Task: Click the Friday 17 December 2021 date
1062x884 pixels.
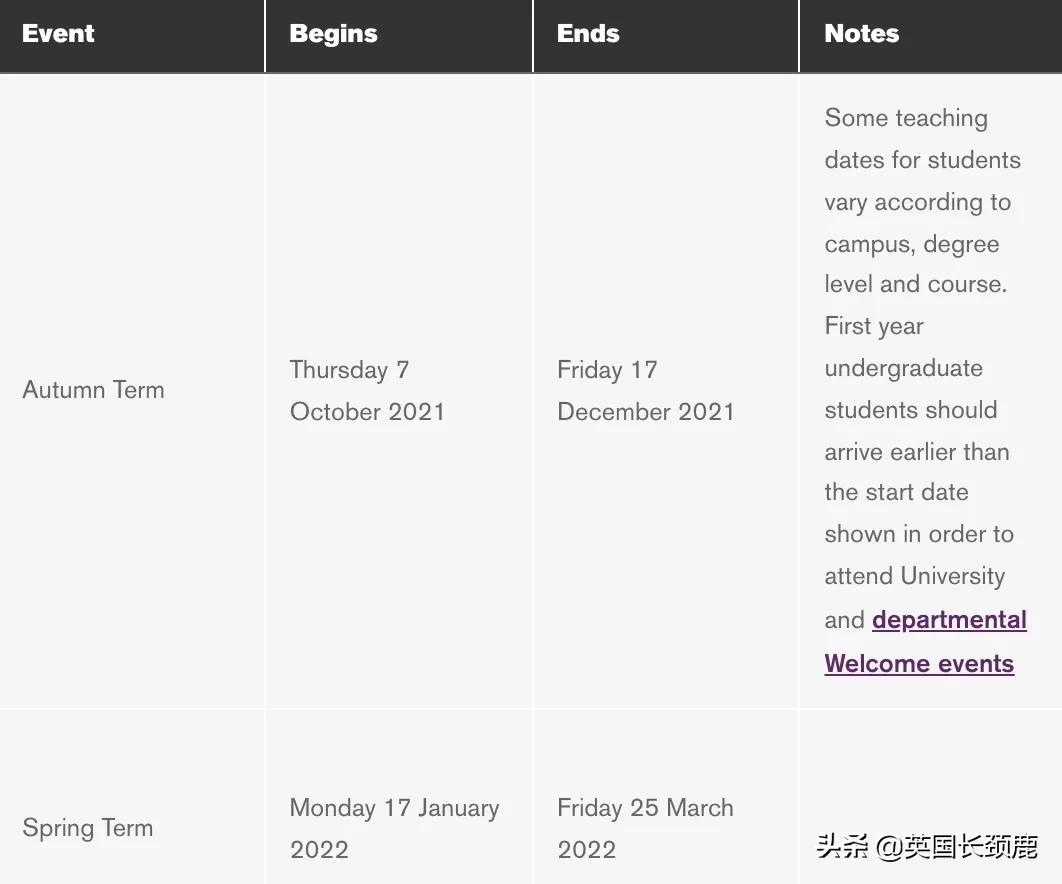Action: pos(645,390)
